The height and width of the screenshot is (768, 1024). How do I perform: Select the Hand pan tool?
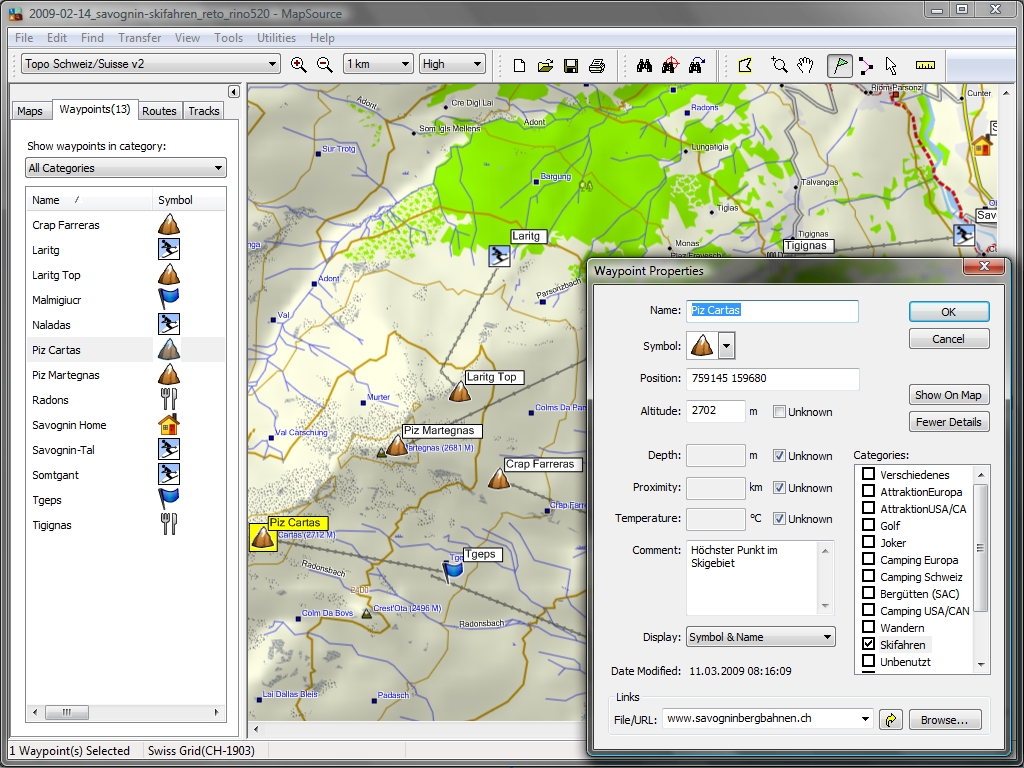805,65
